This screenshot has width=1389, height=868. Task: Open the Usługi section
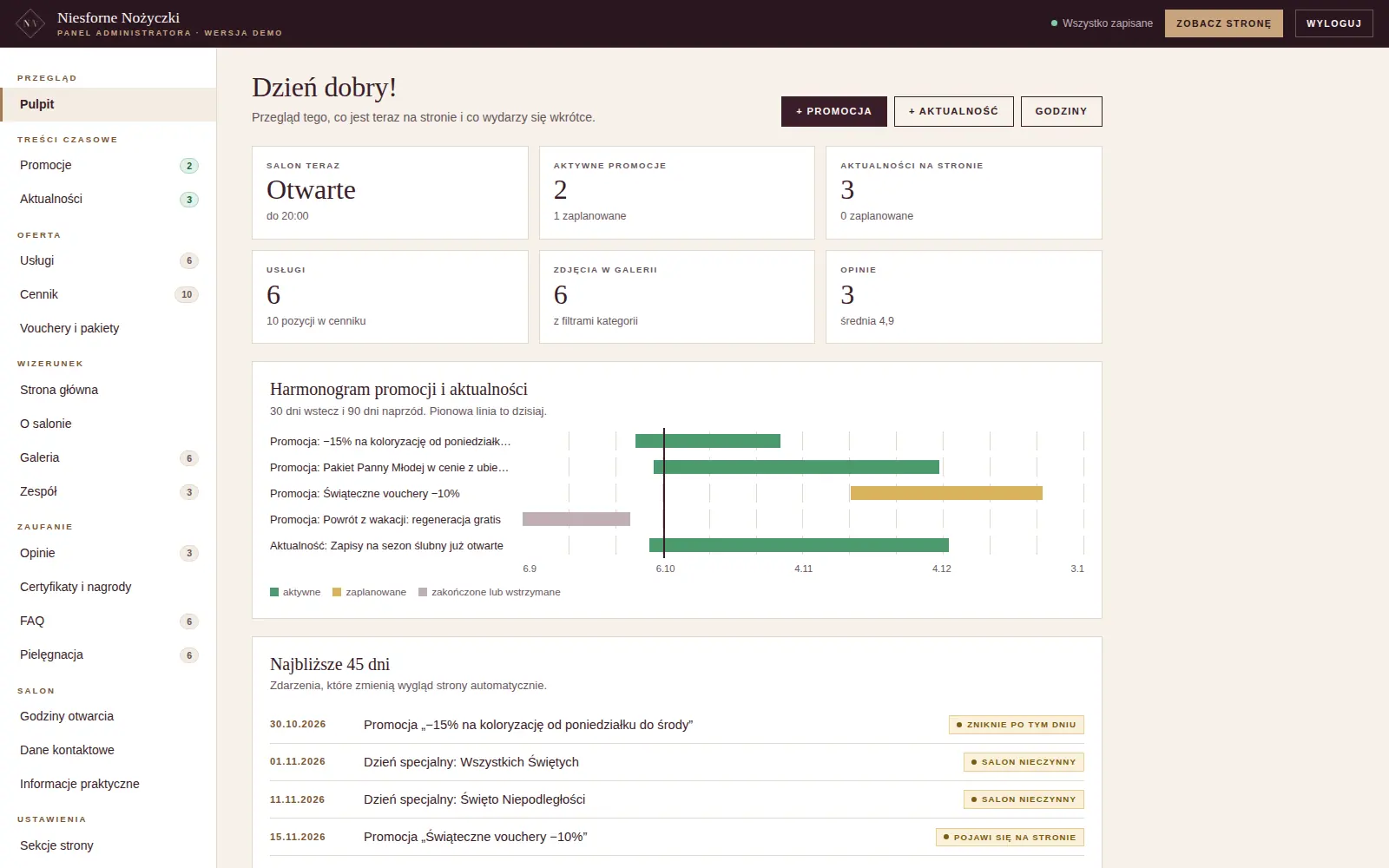(x=108, y=260)
